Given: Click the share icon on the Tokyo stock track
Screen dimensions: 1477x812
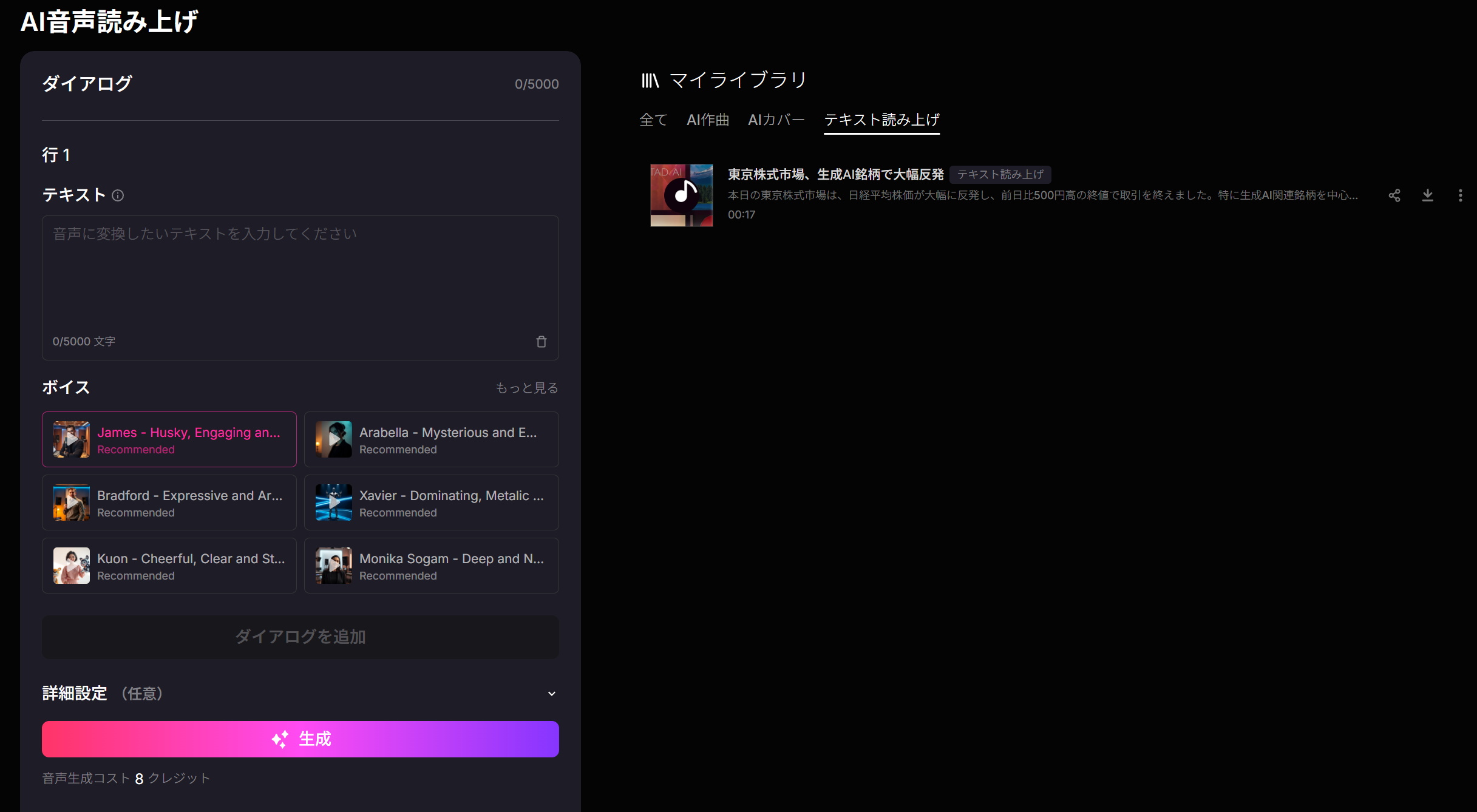Looking at the screenshot, I should coord(1394,195).
